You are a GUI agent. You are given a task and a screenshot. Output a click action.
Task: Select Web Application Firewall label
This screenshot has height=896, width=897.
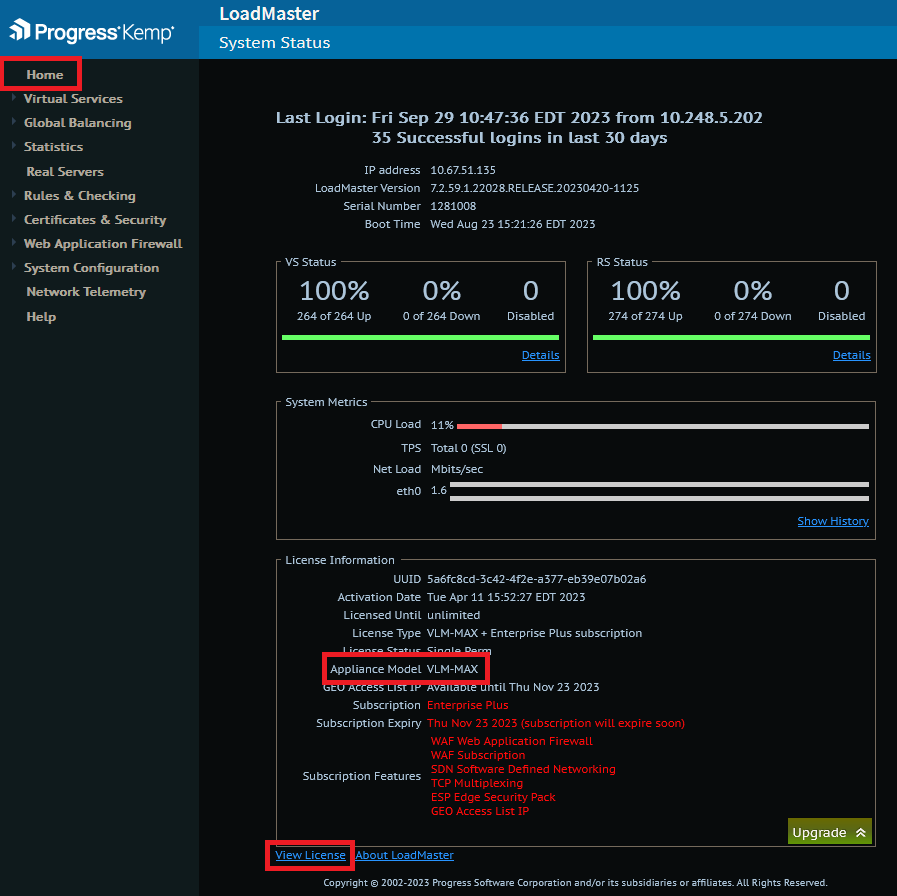pos(103,244)
